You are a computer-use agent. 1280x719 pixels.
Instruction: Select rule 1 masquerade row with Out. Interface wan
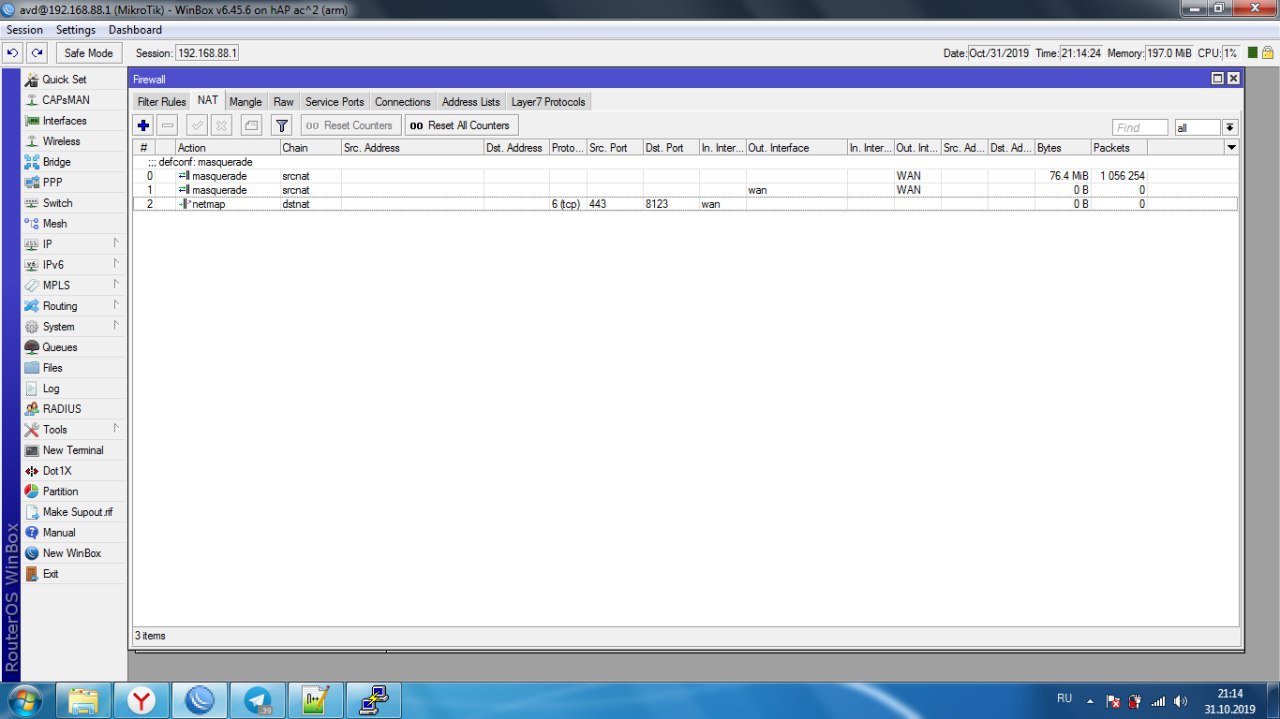click(x=685, y=190)
